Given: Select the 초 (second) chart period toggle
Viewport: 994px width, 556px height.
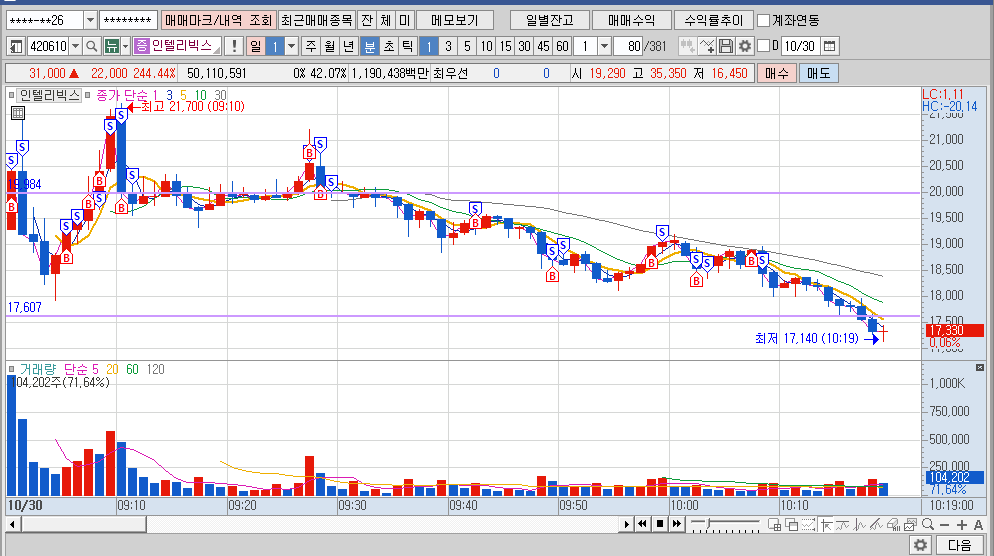Looking at the screenshot, I should click(x=389, y=46).
